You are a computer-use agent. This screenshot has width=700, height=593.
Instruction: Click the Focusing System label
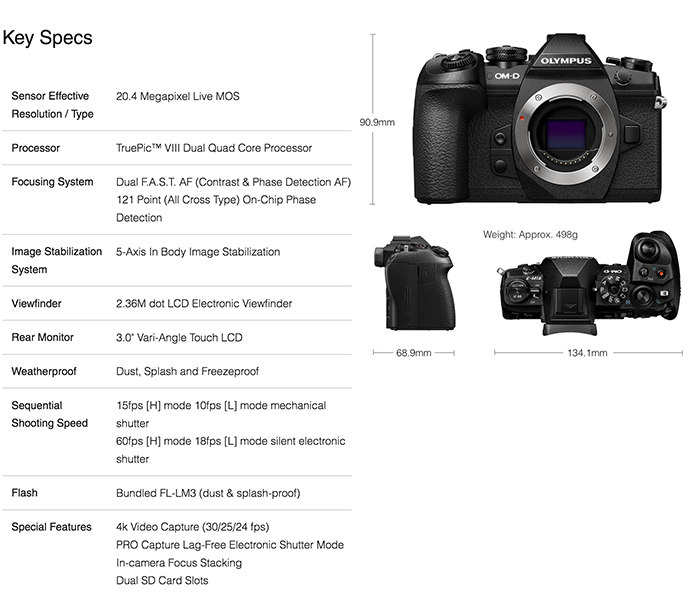pos(52,182)
